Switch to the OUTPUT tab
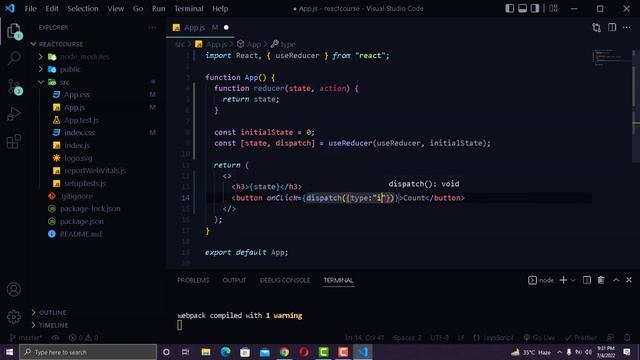The image size is (640, 360). pyautogui.click(x=234, y=280)
